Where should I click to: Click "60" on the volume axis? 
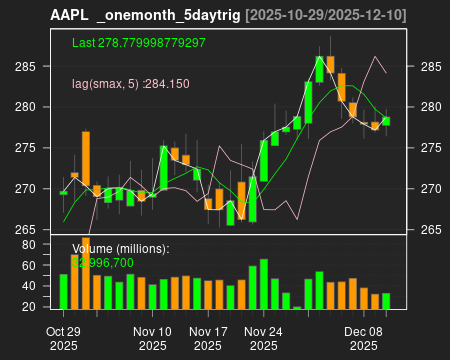coord(29,265)
